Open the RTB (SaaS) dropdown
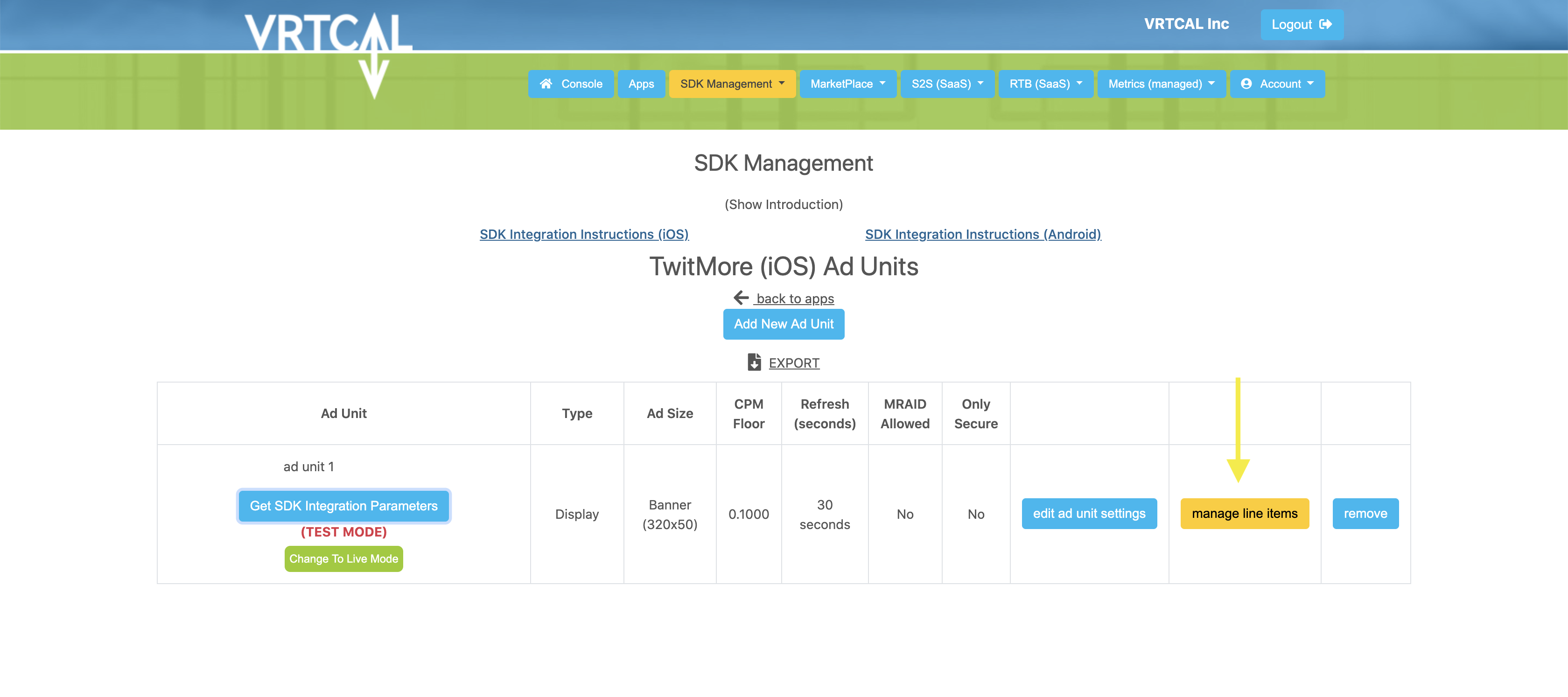This screenshot has height=697, width=1568. pos(1046,84)
